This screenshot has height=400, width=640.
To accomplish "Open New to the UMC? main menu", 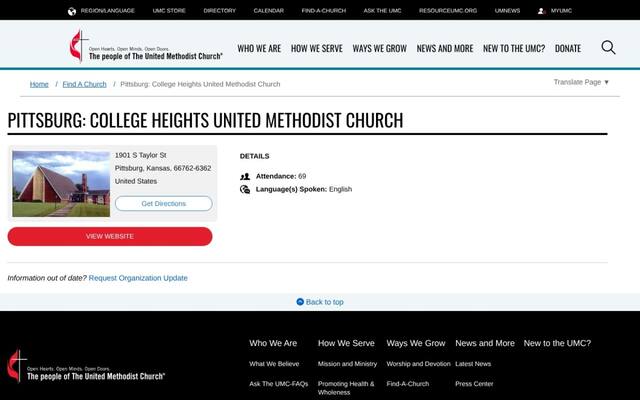I will point(514,48).
